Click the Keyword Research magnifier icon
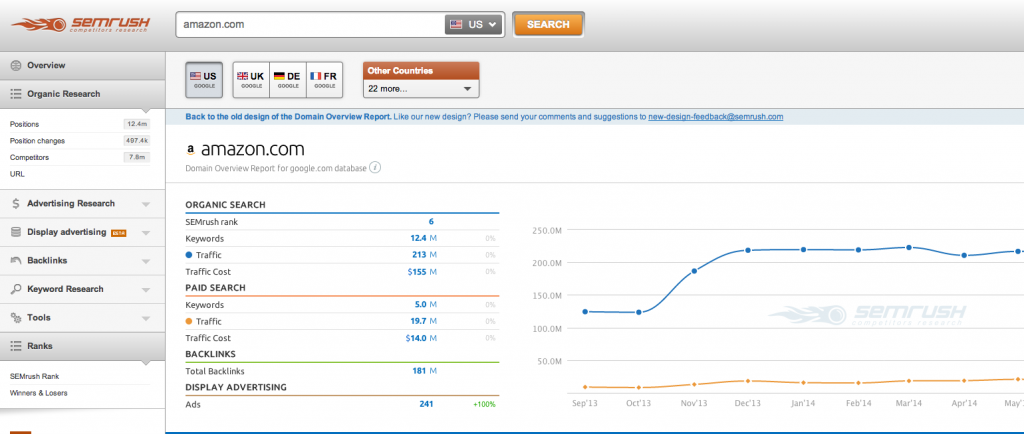This screenshot has width=1024, height=434. pos(16,289)
